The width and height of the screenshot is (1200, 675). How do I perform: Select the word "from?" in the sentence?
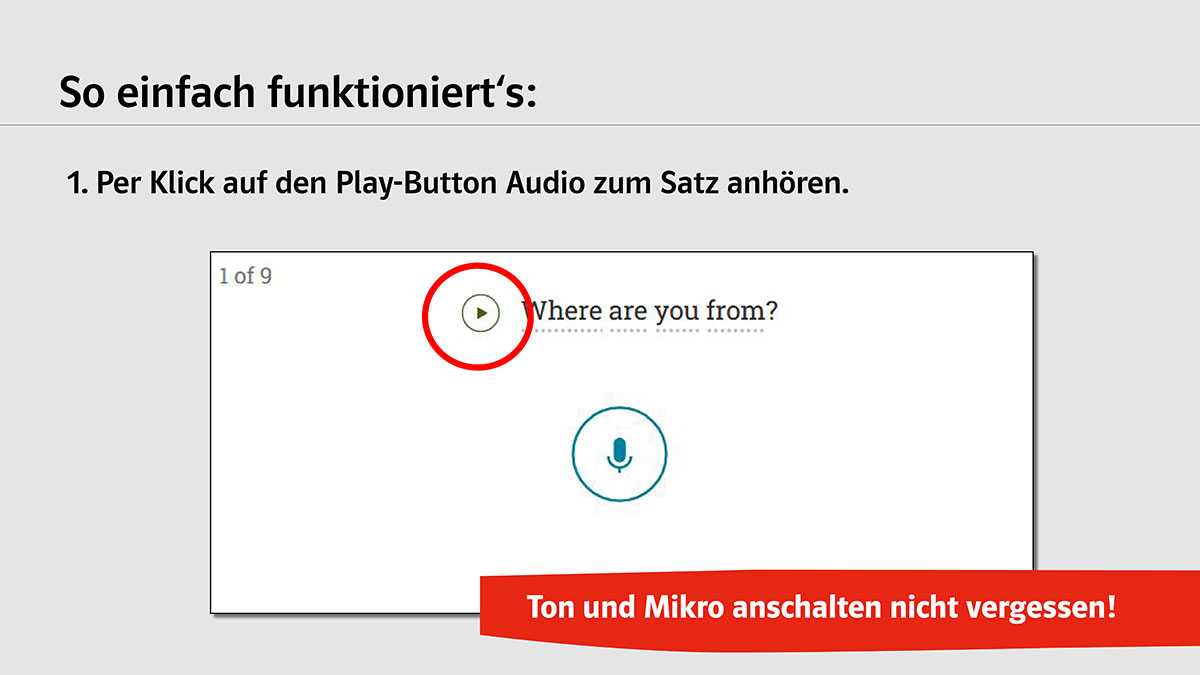tap(742, 311)
